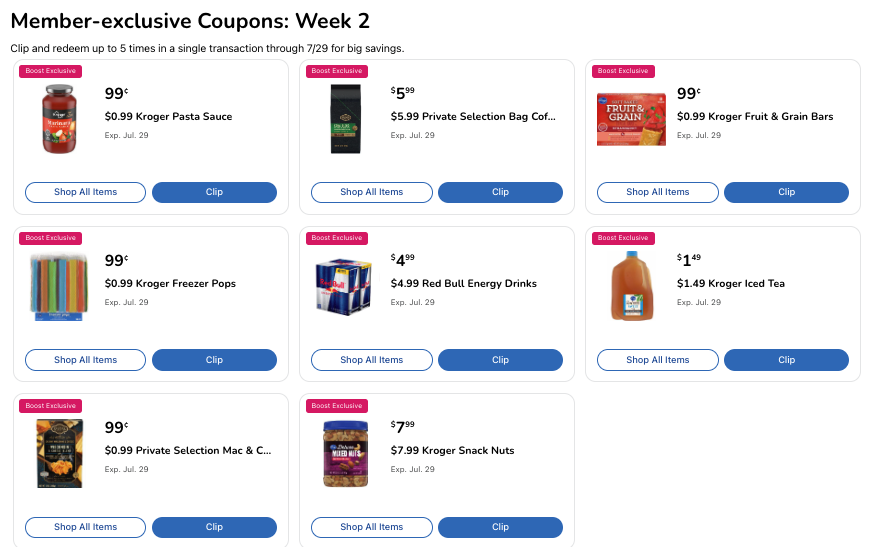Image resolution: width=877 pixels, height=547 pixels.
Task: Click the Kroger Pasta Sauce jar image
Action: (x=59, y=119)
